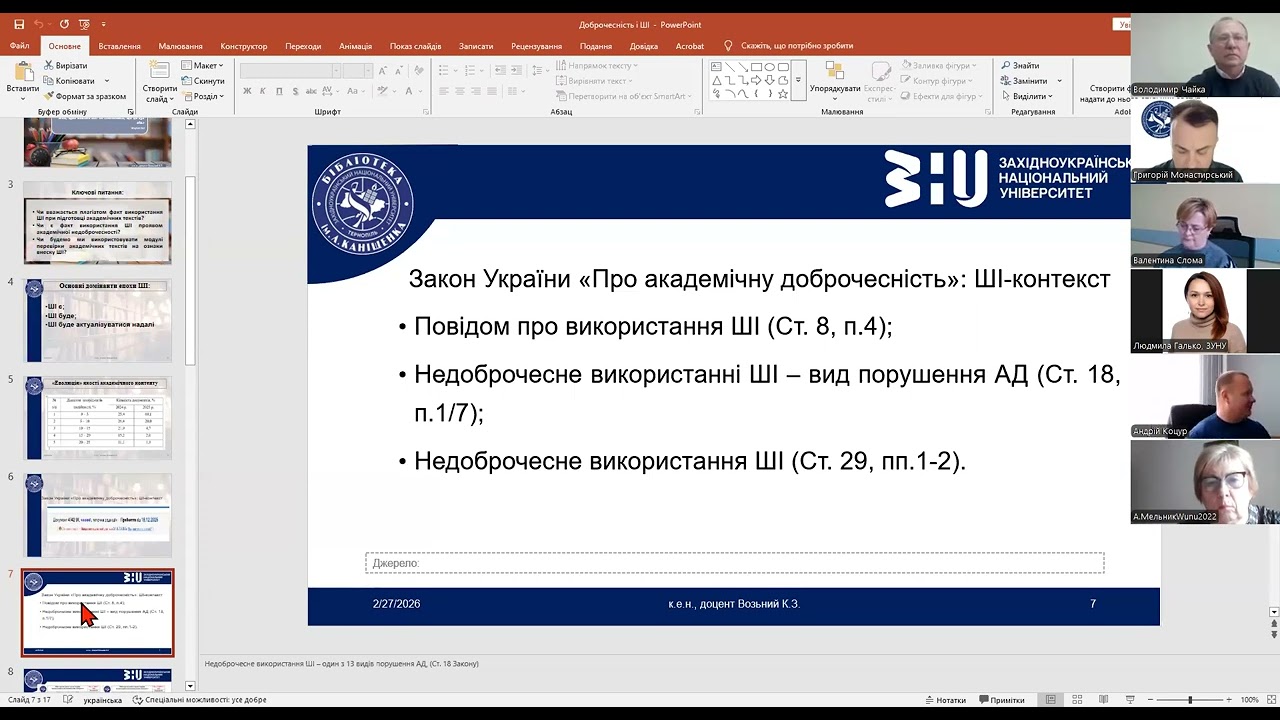
Task: Click Скинути reset slide button
Action: [203, 81]
